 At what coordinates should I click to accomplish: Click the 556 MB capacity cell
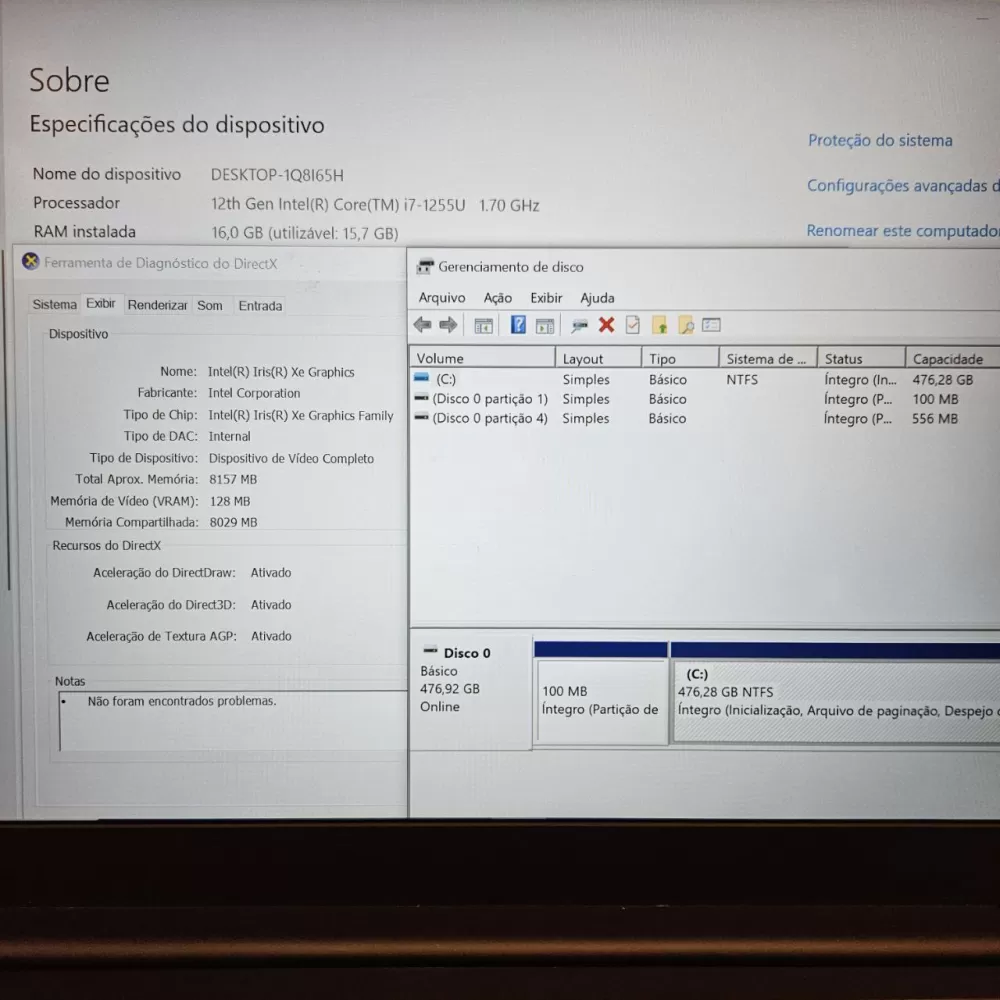pyautogui.click(x=935, y=418)
